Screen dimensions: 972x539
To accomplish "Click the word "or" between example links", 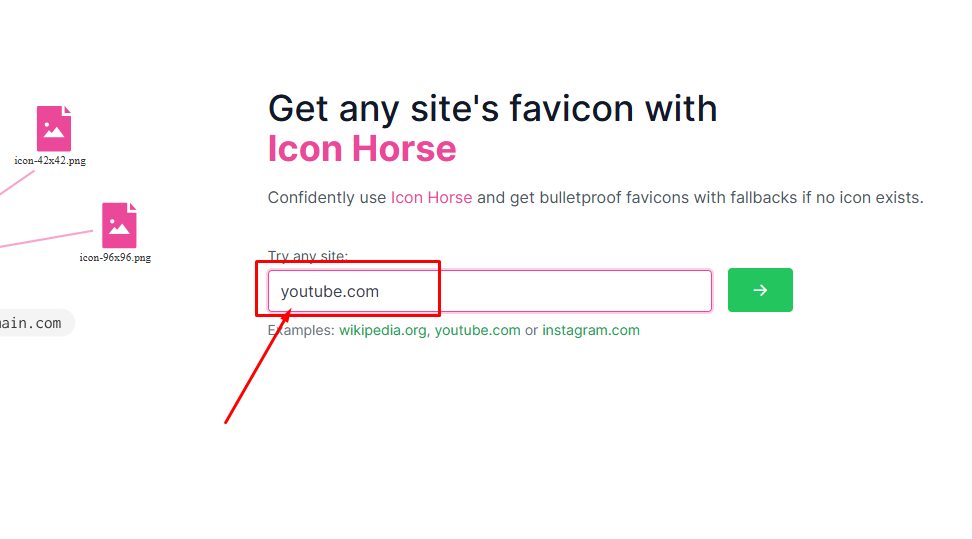I will pyautogui.click(x=531, y=330).
